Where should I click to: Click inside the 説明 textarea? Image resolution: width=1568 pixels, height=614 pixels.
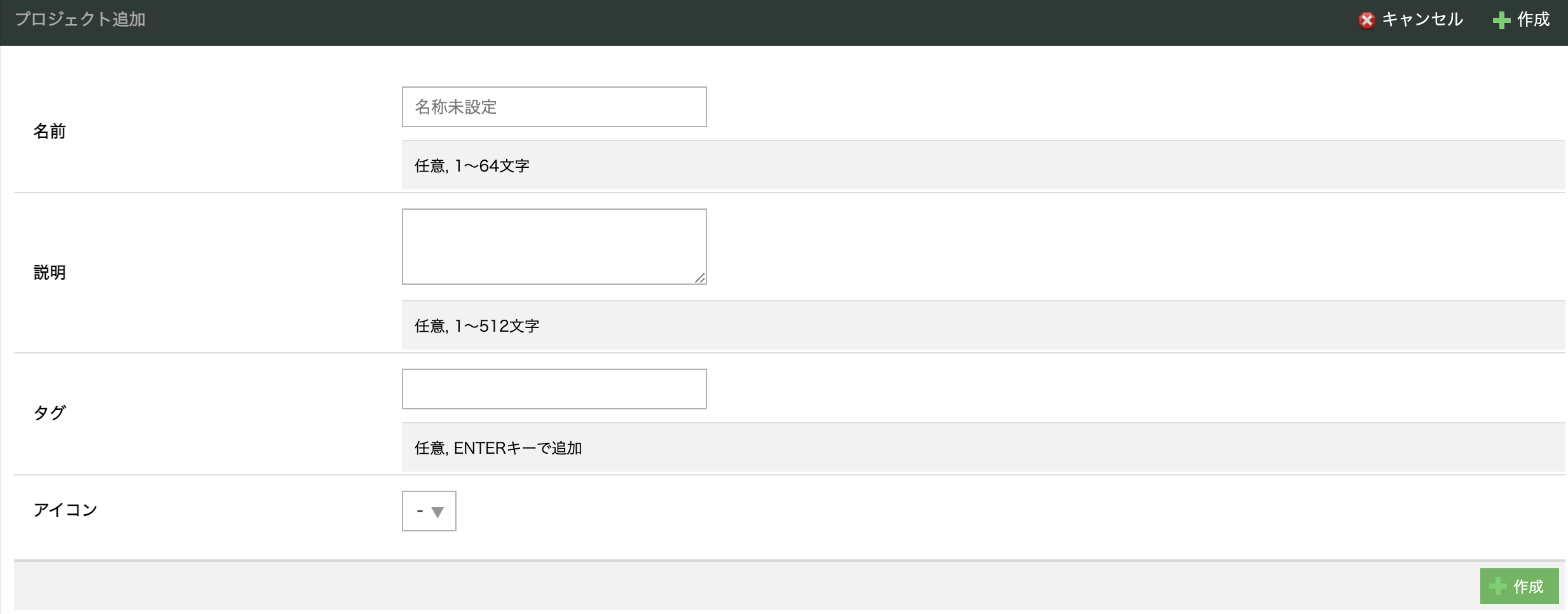554,246
